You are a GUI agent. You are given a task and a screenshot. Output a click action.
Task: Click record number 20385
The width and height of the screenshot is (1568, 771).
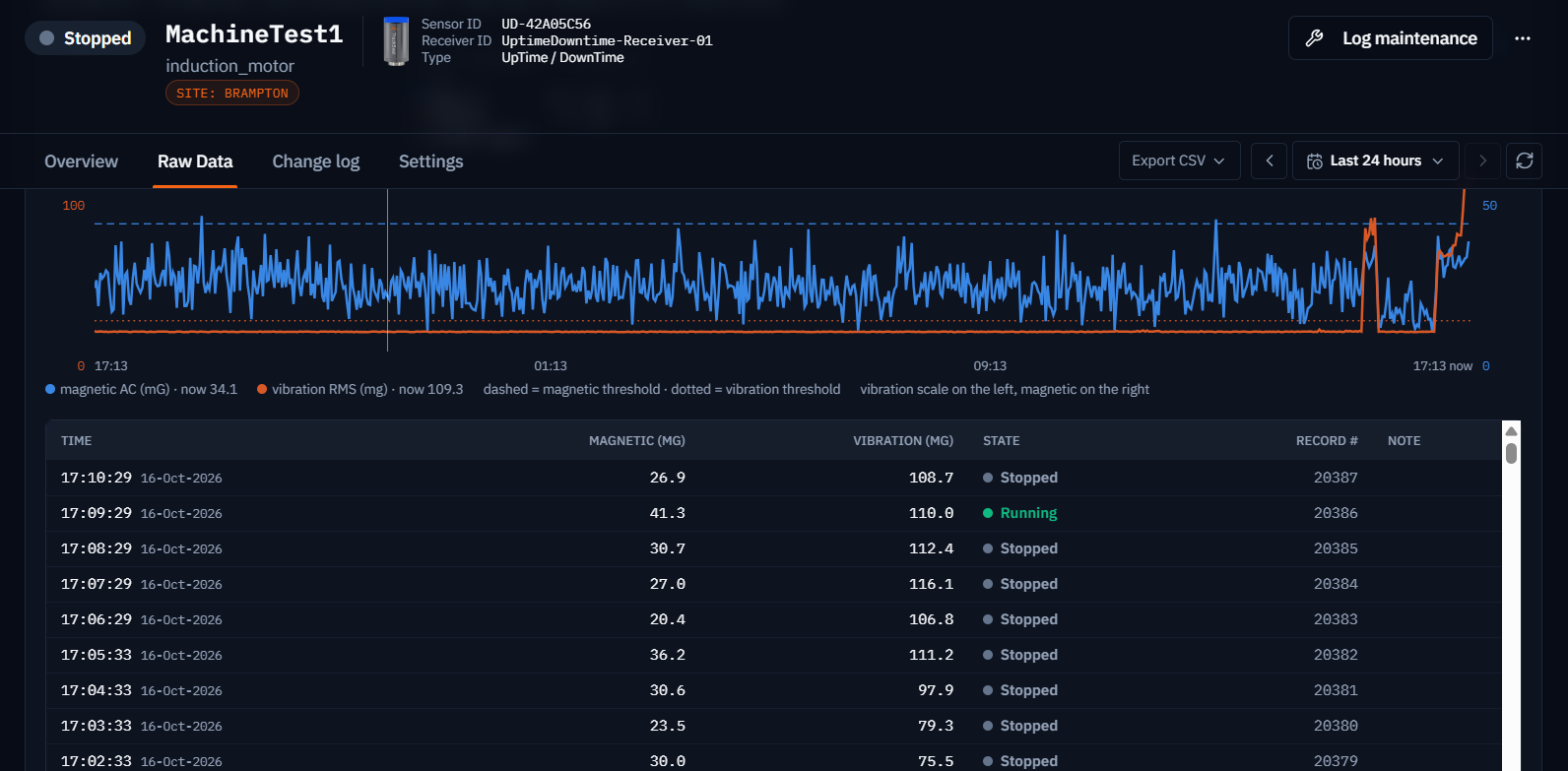(x=1336, y=548)
